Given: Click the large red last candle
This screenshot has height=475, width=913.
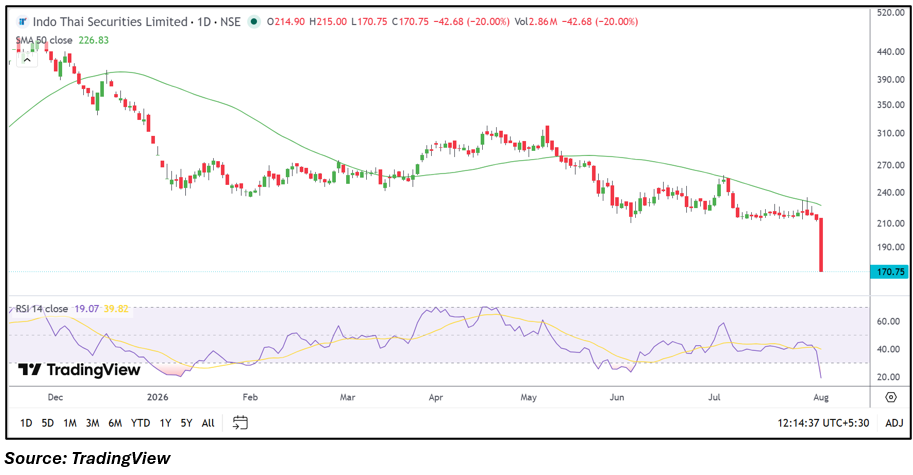Looking at the screenshot, I should 821,245.
